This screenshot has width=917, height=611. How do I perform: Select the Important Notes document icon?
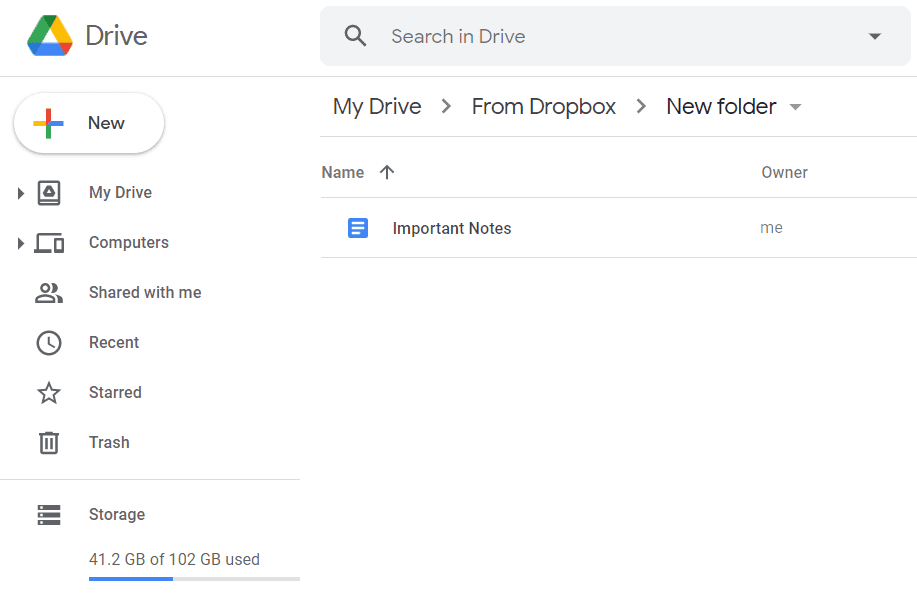click(x=358, y=228)
